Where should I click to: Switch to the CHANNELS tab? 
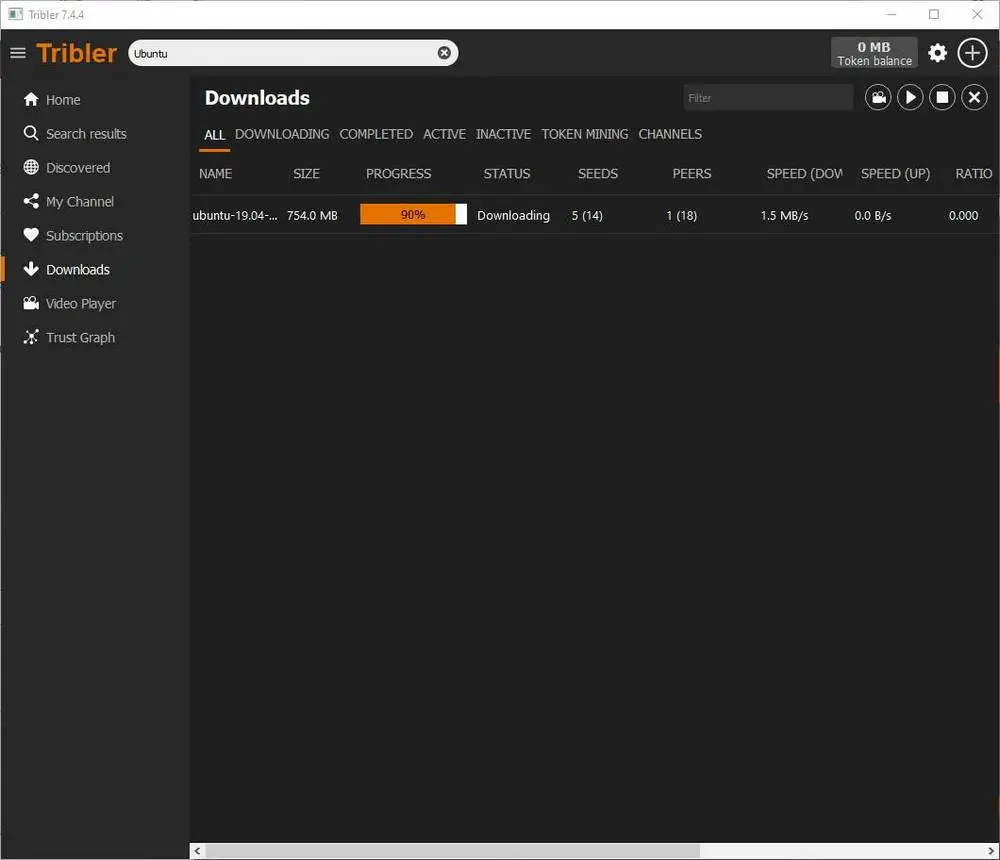click(x=670, y=134)
